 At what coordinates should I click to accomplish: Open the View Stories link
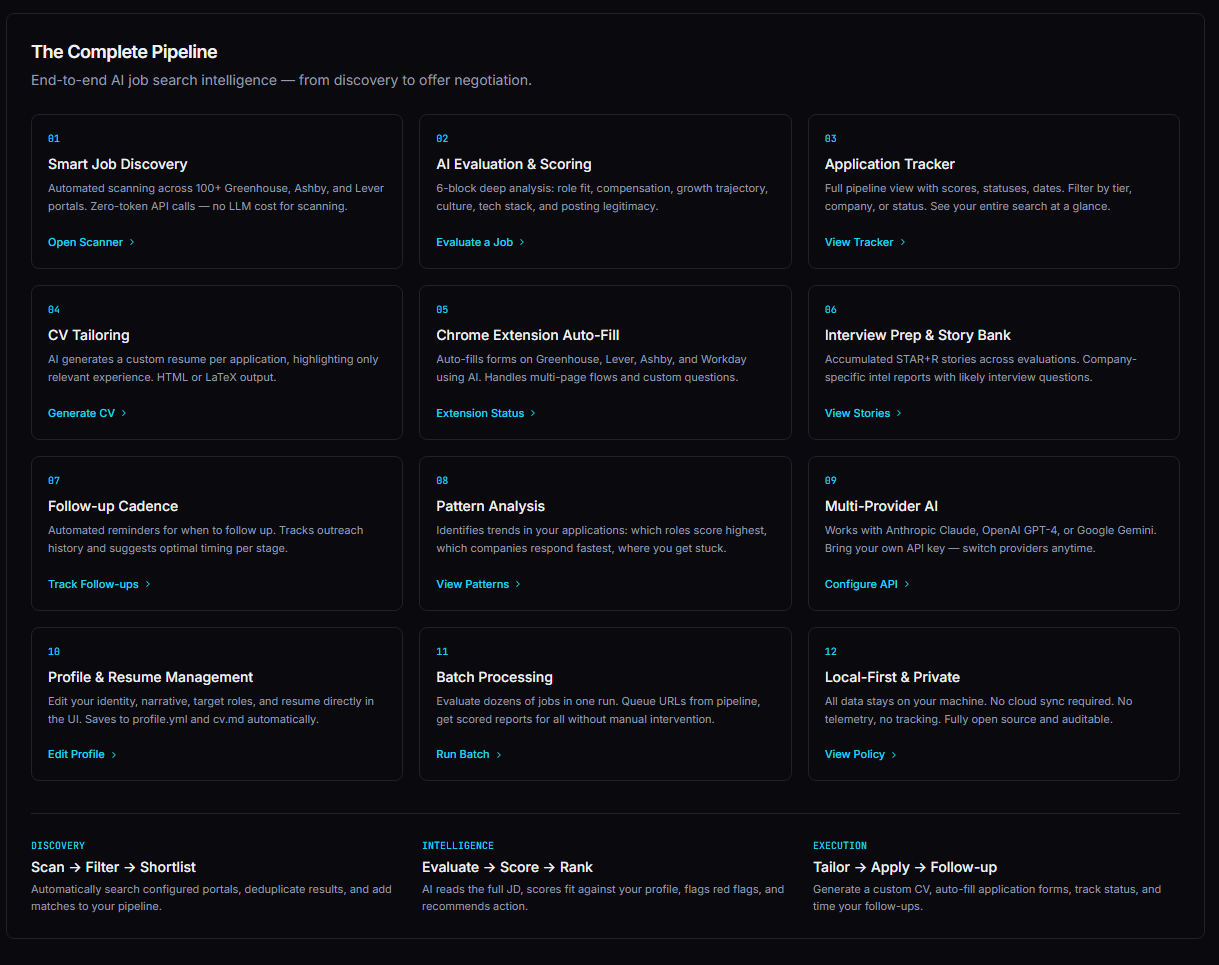tap(863, 413)
